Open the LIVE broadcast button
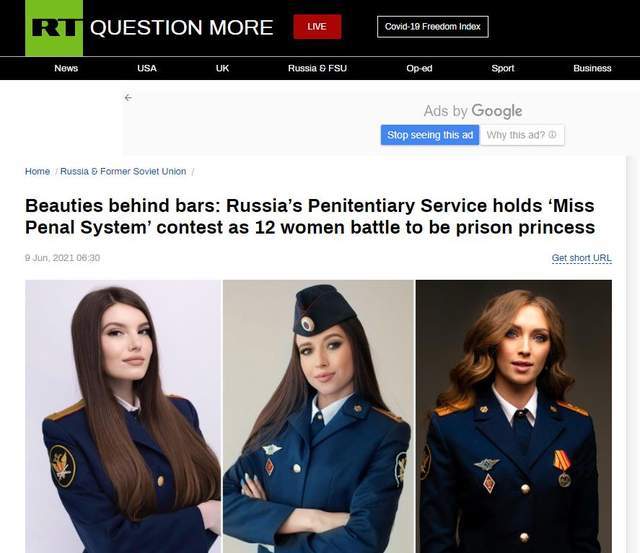This screenshot has height=553, width=640. pos(317,27)
